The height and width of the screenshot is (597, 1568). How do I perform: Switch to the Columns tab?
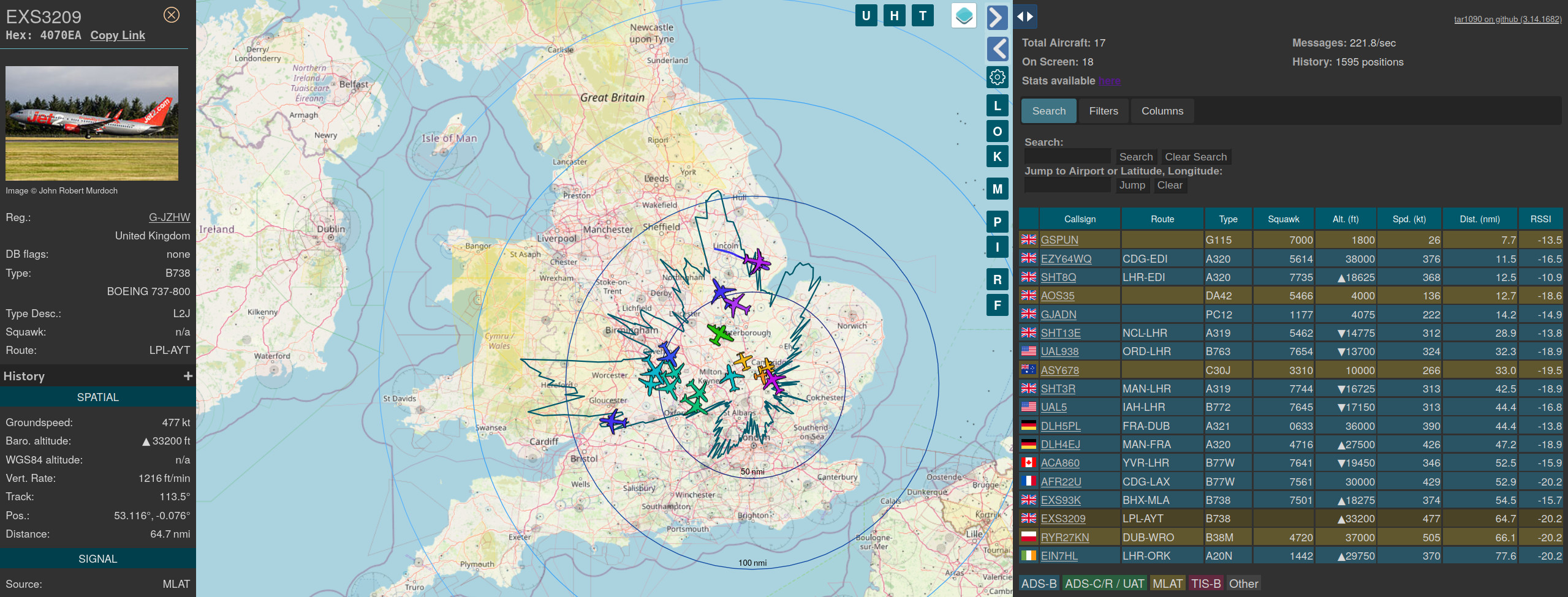pyautogui.click(x=1162, y=111)
